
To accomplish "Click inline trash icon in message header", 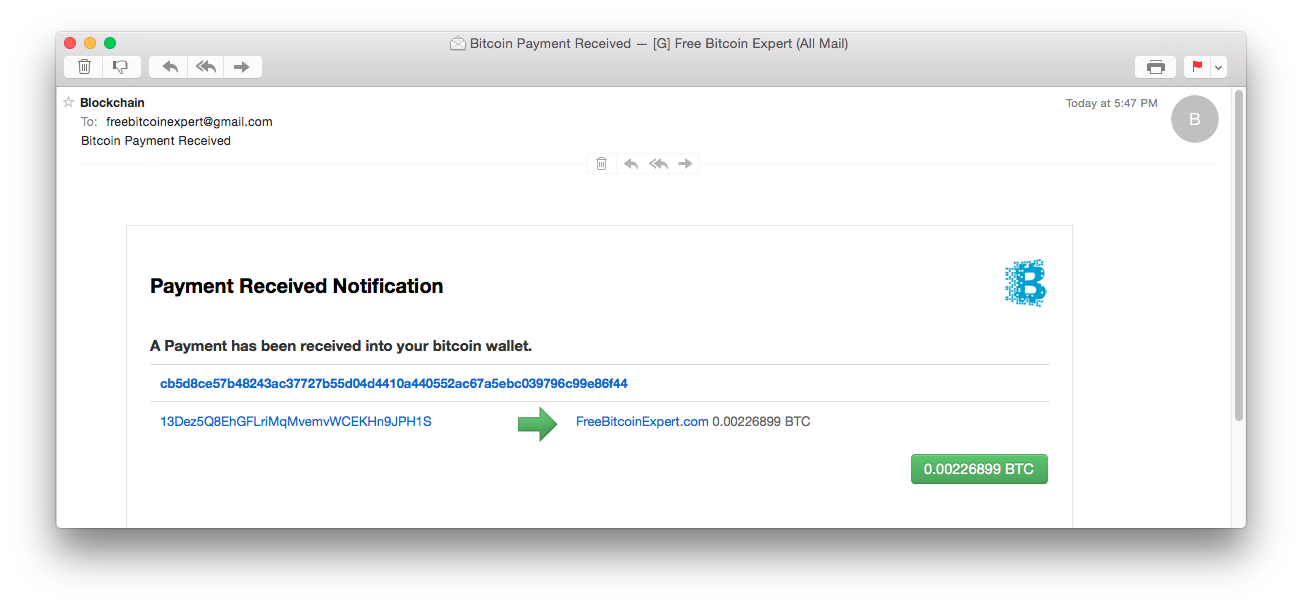I will [601, 164].
